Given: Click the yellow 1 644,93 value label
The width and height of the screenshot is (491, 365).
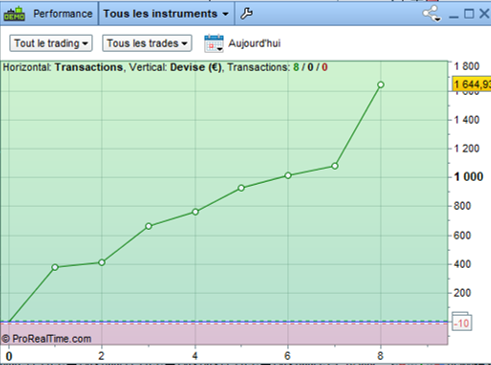Looking at the screenshot, I should (472, 84).
